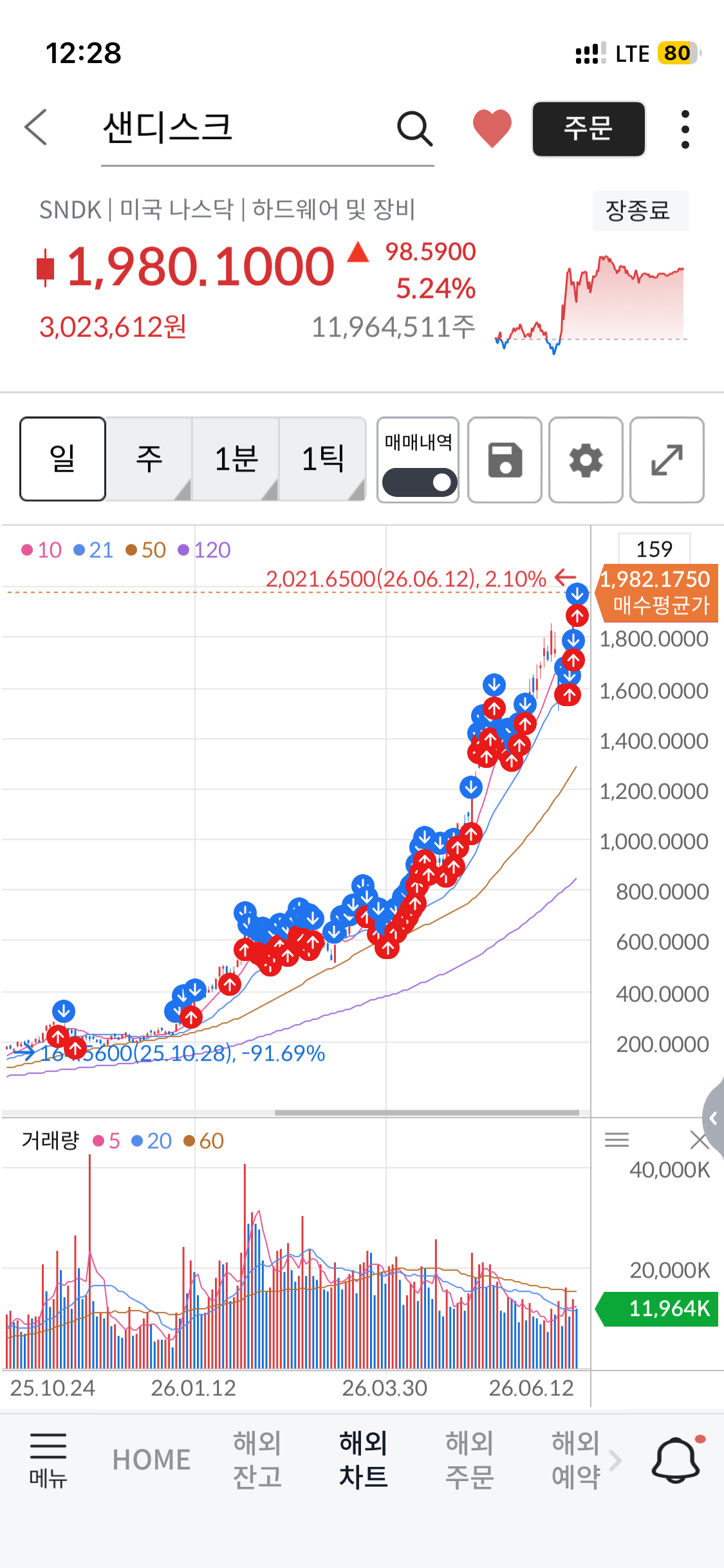
Task: Tap the 120 moving average legend
Action: coord(204,550)
